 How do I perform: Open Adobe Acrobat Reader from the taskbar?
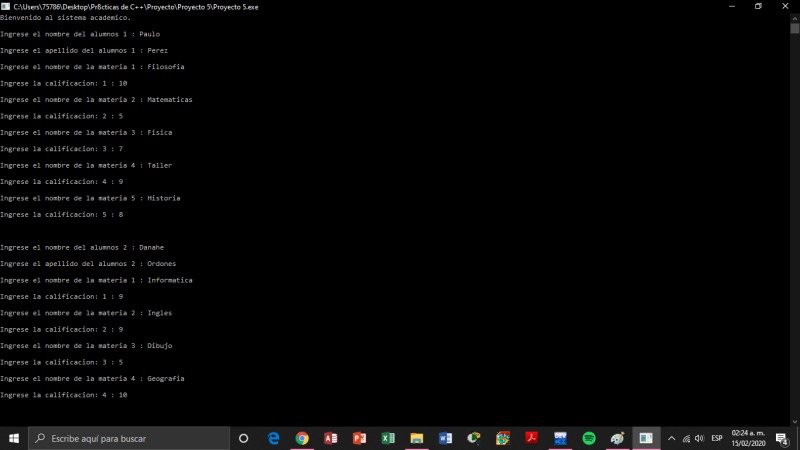(x=532, y=438)
